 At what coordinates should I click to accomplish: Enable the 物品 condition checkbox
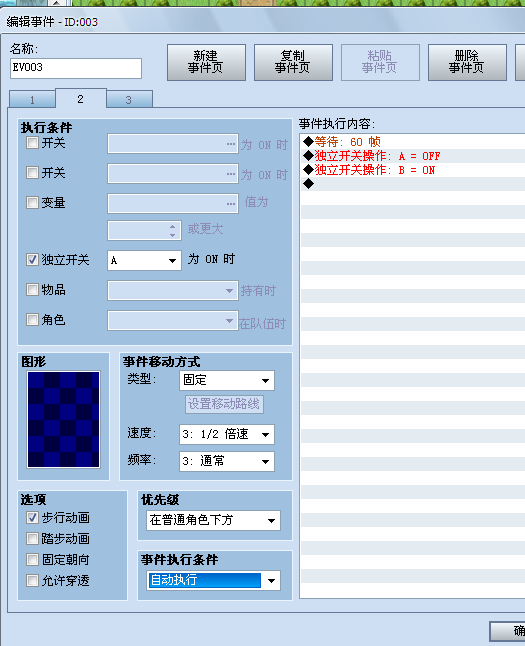point(32,290)
